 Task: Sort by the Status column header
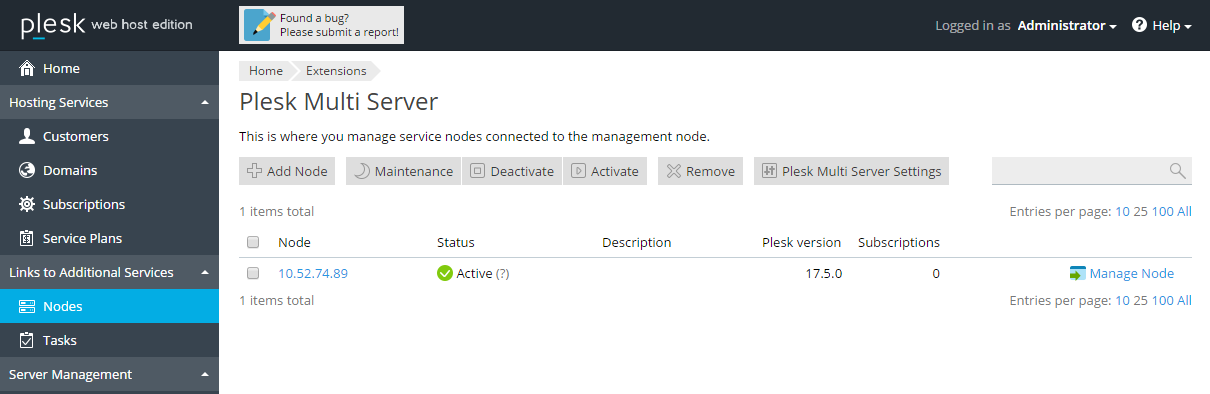click(x=456, y=242)
